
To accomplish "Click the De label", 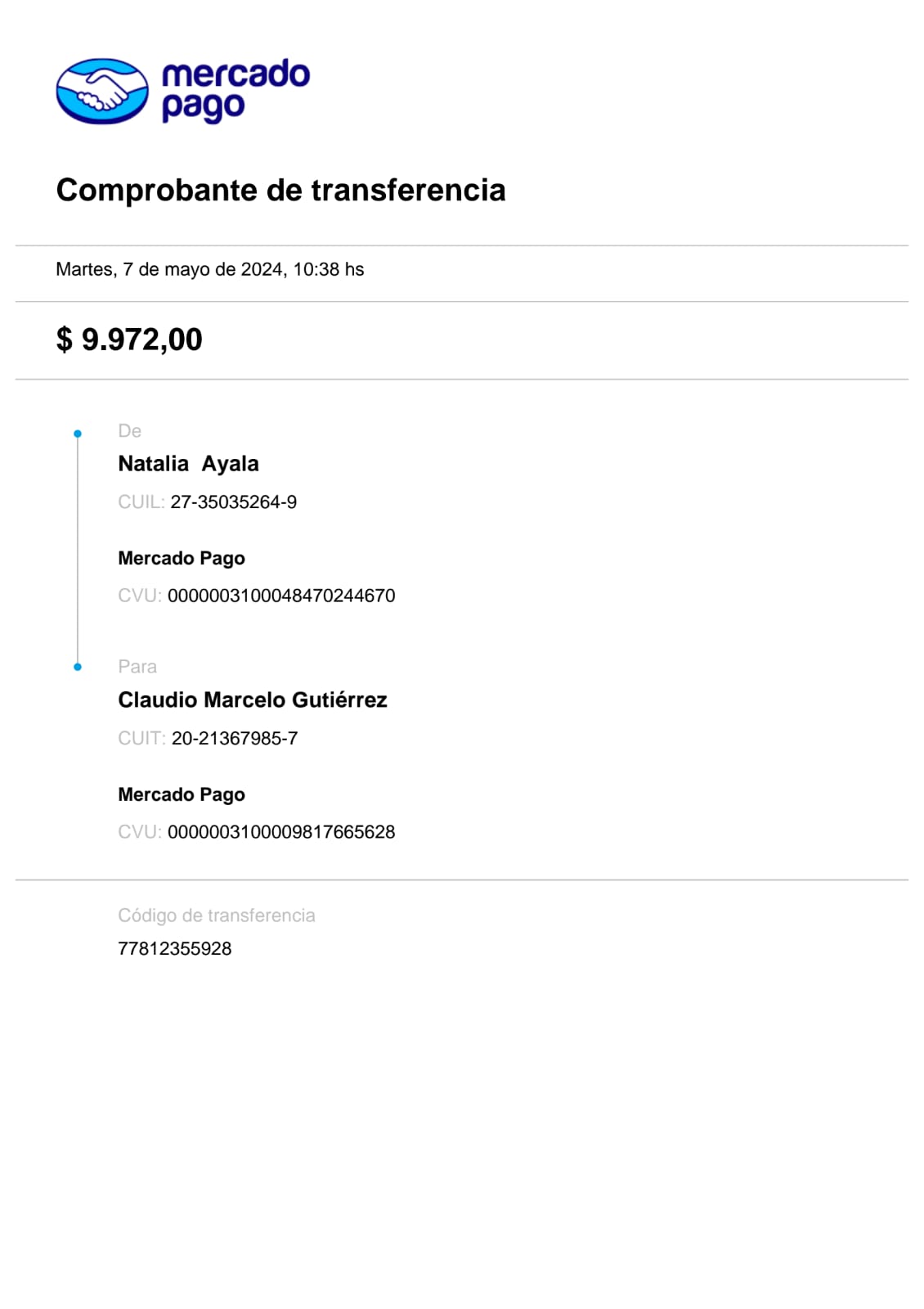I will point(129,431).
